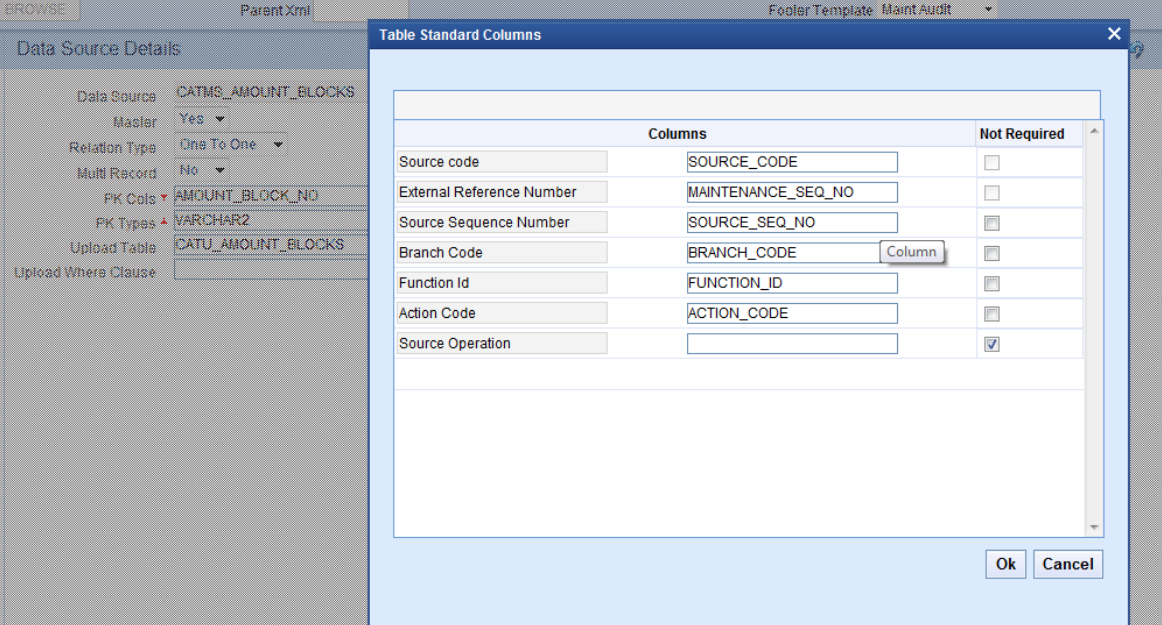Select the 'Source Sequence Number' label cell
This screenshot has width=1162, height=625.
click(502, 222)
